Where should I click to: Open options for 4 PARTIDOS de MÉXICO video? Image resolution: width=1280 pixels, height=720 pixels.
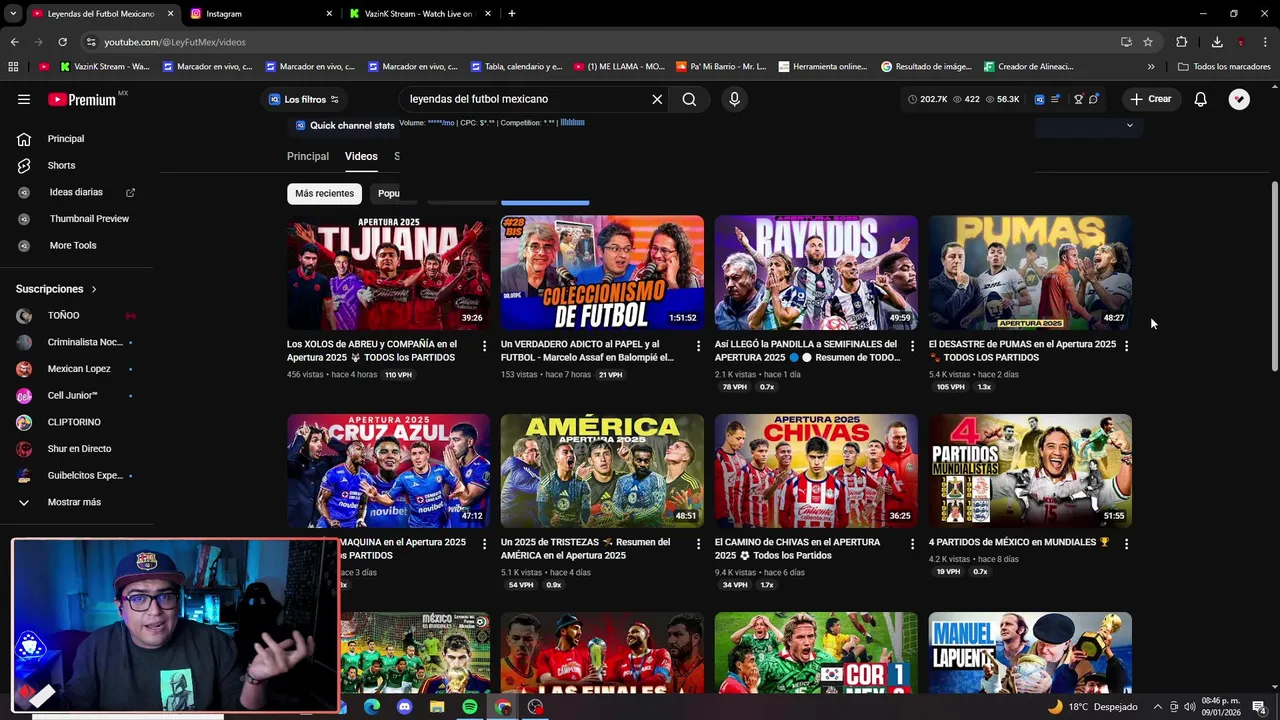coord(1126,544)
